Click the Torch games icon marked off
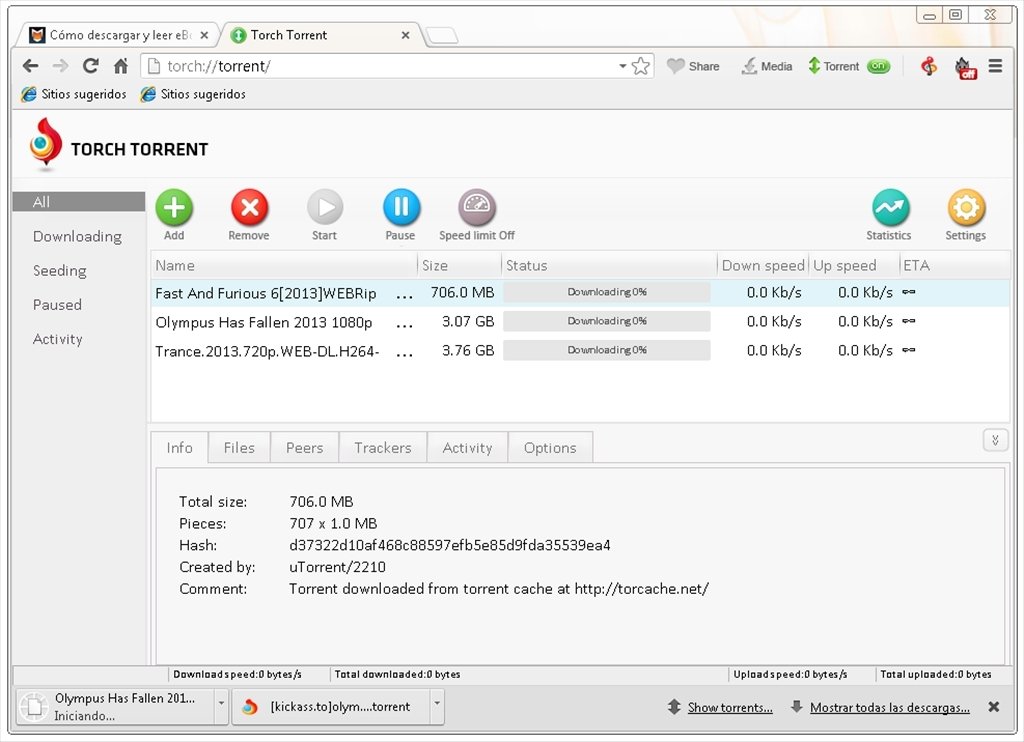 click(965, 67)
